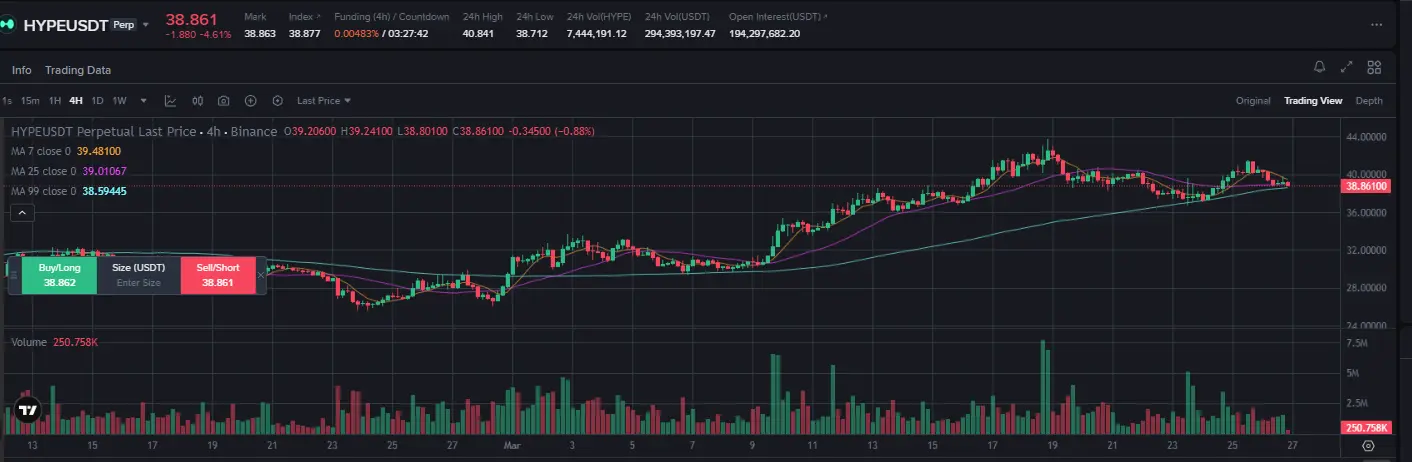Switch to Original chart view
This screenshot has height=462, width=1412.
(x=1253, y=101)
